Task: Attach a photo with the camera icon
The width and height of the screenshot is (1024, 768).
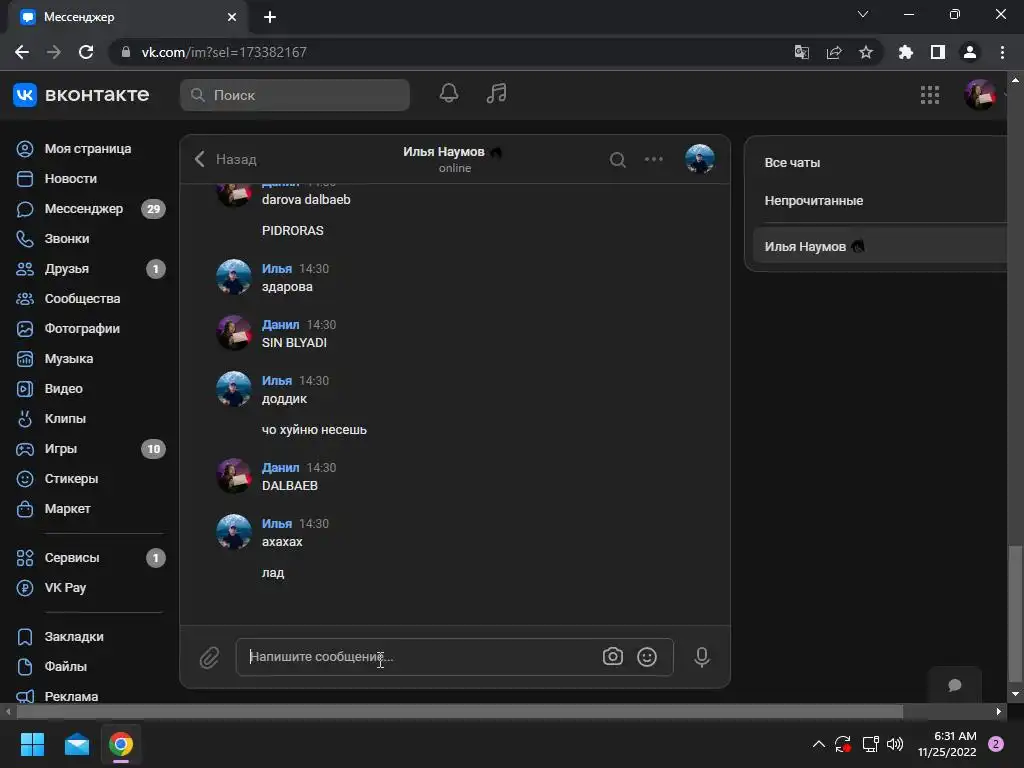Action: pyautogui.click(x=613, y=656)
